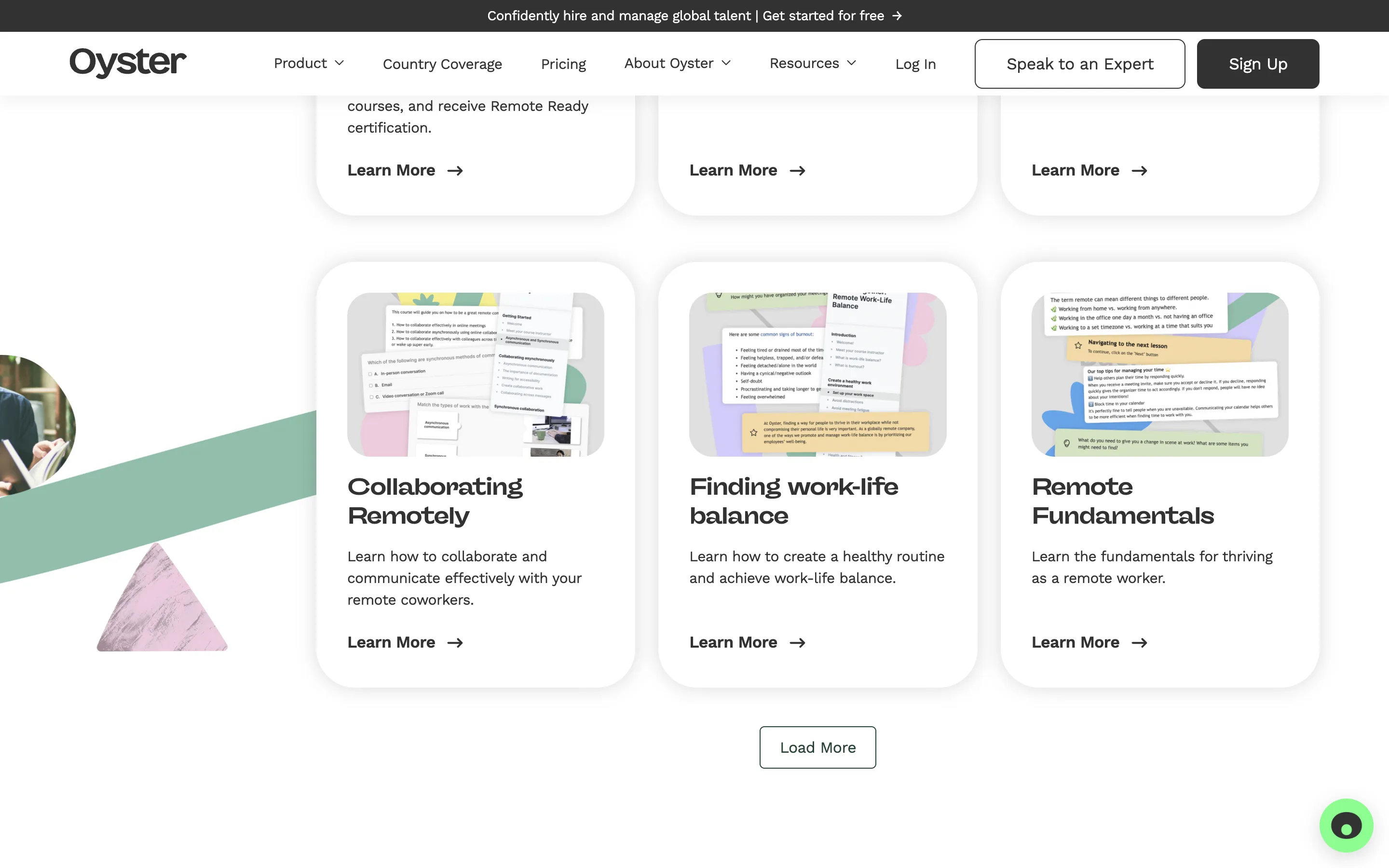1389x868 pixels.
Task: Expand the About Oyster dropdown
Action: click(677, 63)
